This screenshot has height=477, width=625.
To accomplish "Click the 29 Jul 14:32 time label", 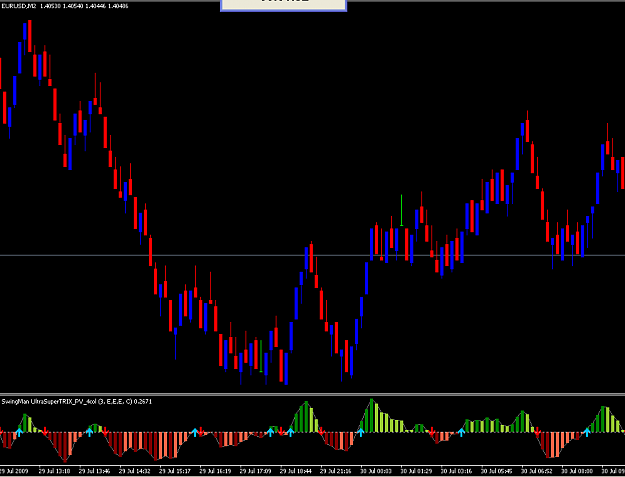I will 135,471.
